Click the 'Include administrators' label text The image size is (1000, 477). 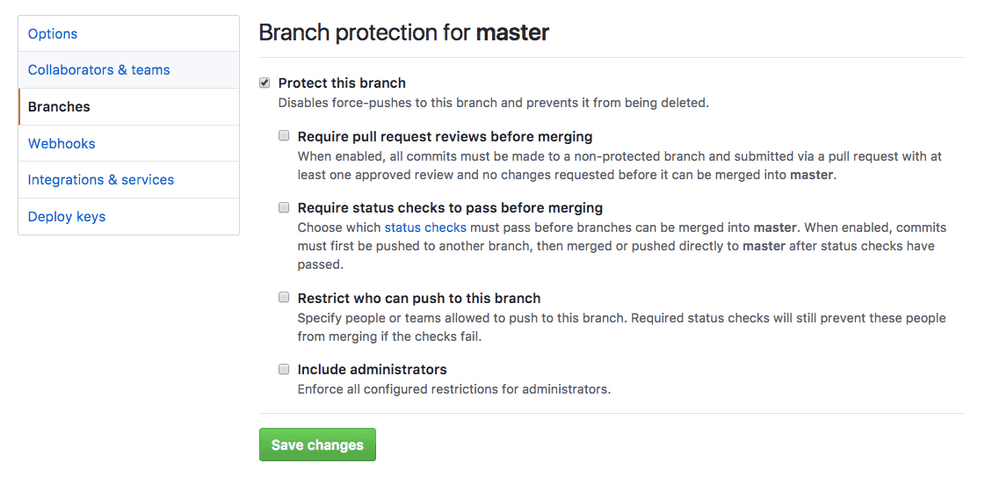(372, 369)
